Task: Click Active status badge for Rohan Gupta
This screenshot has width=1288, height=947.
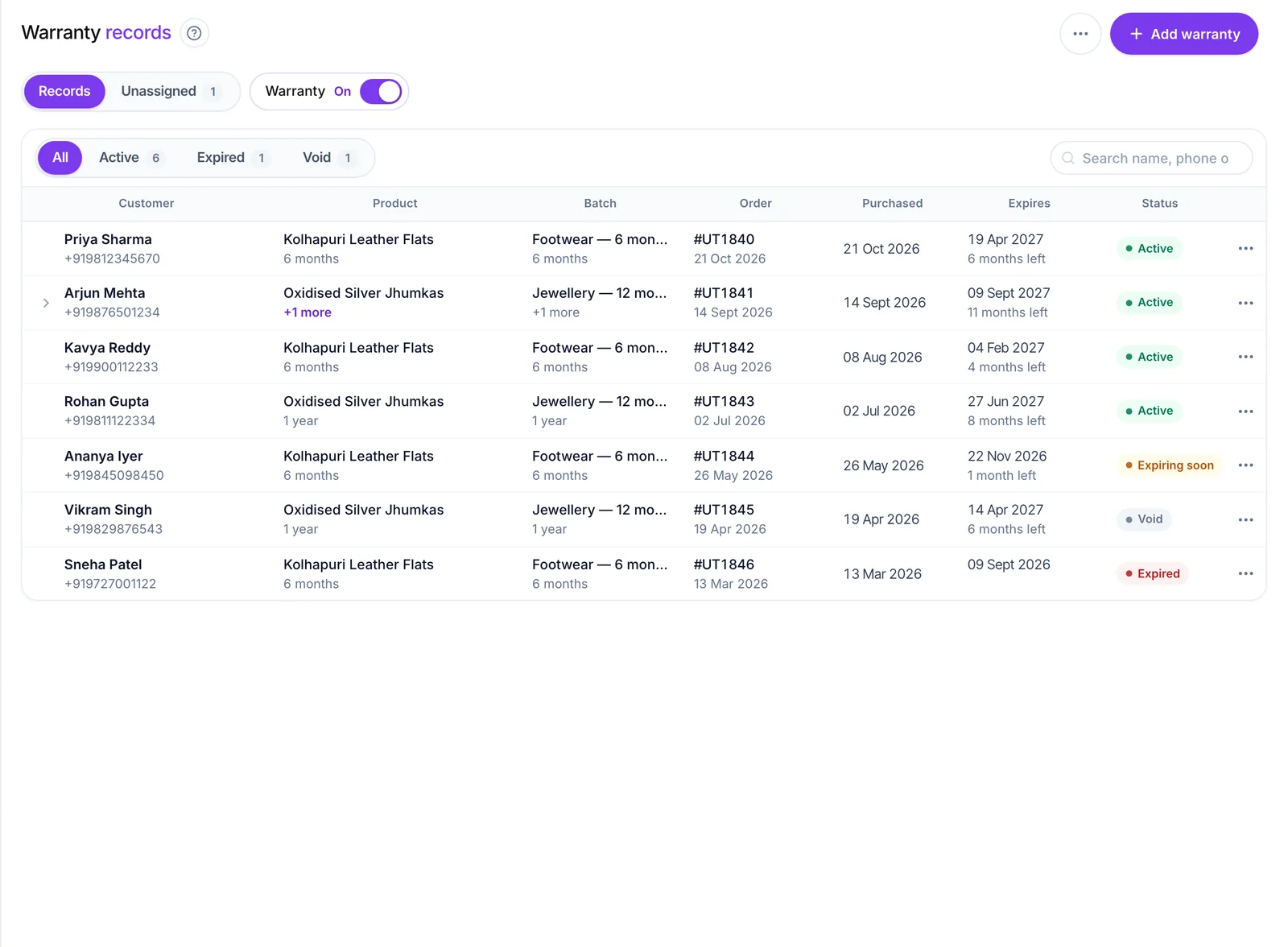Action: click(x=1149, y=411)
